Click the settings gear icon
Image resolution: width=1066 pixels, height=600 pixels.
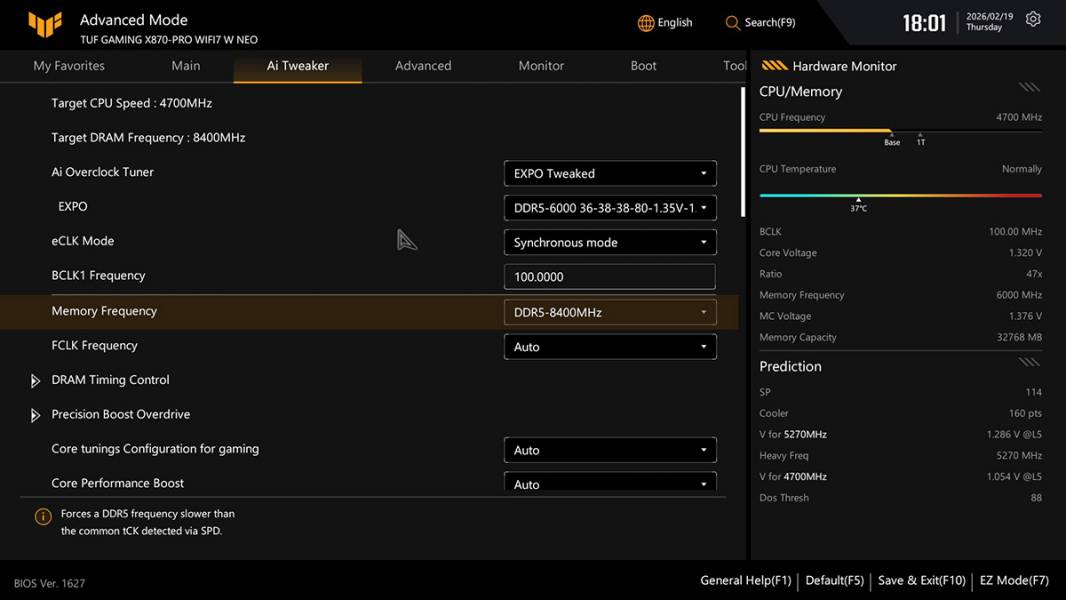[1033, 20]
